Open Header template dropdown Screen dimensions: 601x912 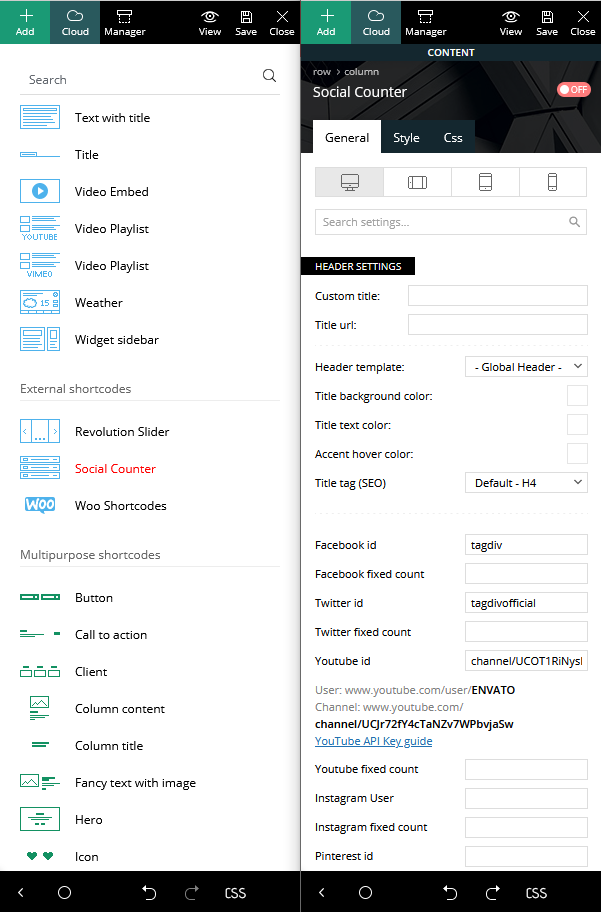[x=526, y=367]
